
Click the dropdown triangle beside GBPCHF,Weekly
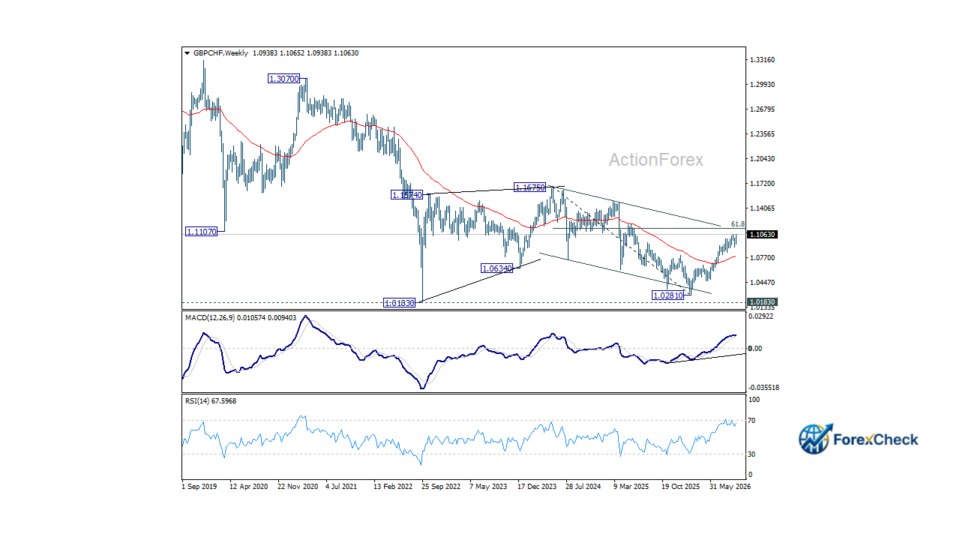(187, 53)
